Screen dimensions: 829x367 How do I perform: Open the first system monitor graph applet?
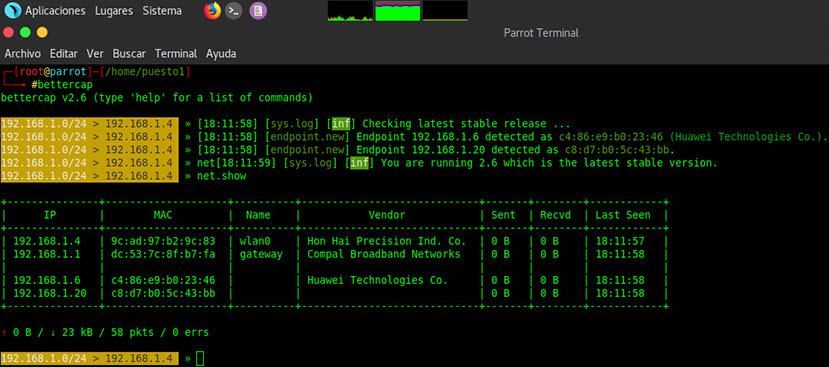(x=350, y=11)
